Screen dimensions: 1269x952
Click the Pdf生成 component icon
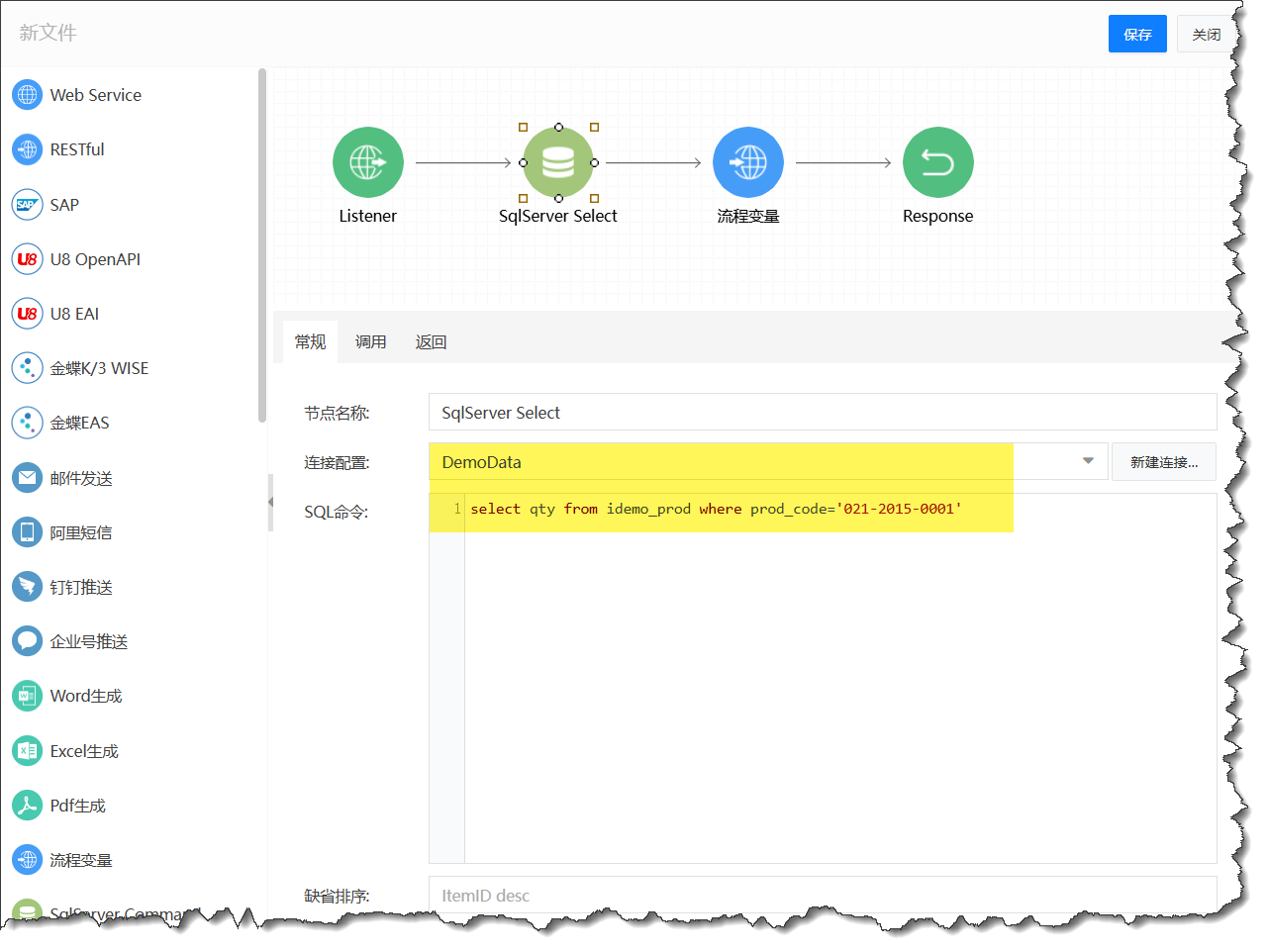(27, 806)
